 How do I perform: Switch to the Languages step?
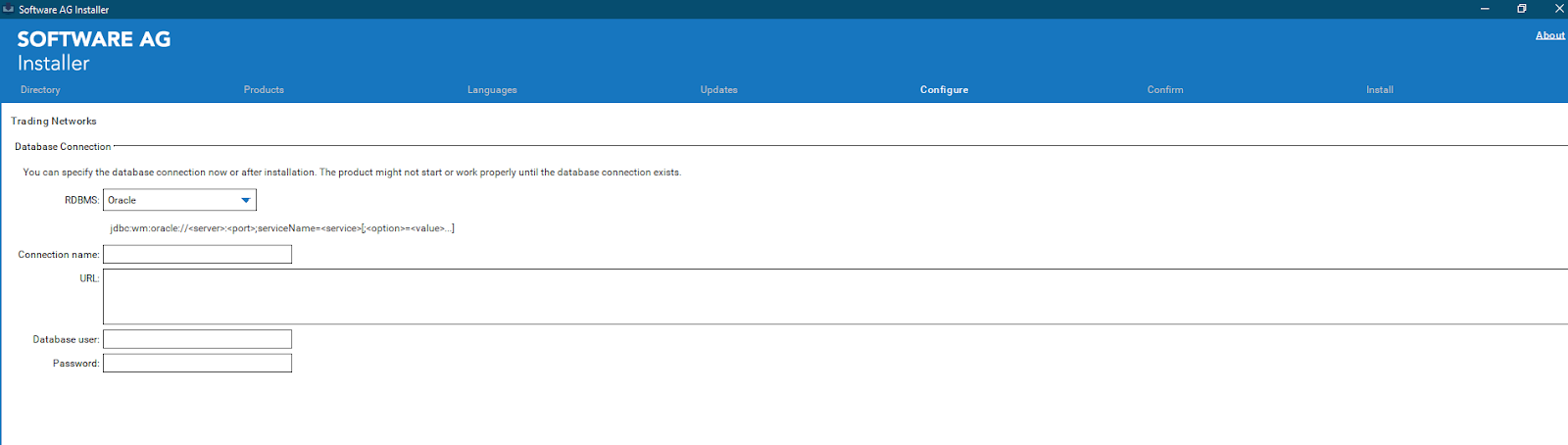(492, 89)
